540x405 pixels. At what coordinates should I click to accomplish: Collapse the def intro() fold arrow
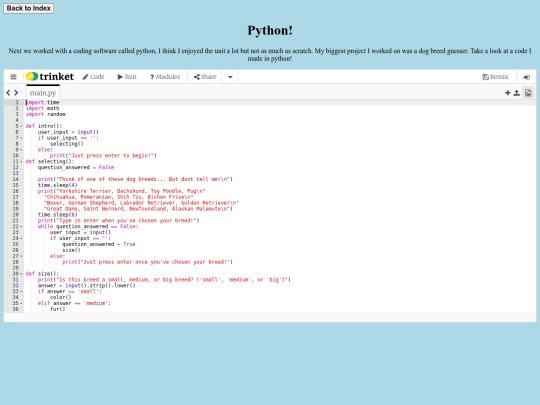tap(21, 126)
